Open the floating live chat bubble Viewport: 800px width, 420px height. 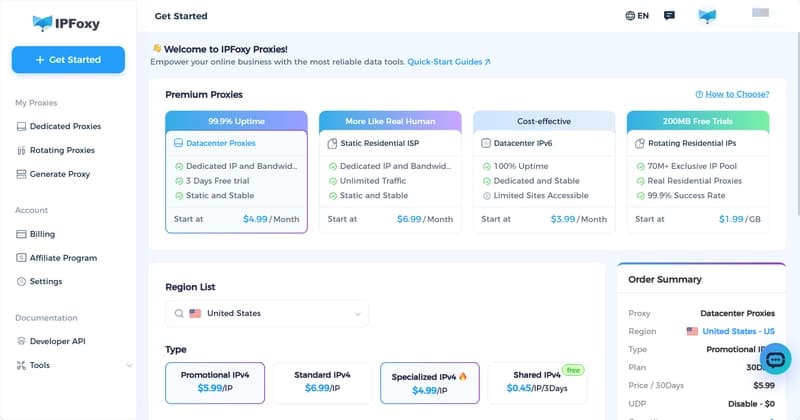point(775,360)
